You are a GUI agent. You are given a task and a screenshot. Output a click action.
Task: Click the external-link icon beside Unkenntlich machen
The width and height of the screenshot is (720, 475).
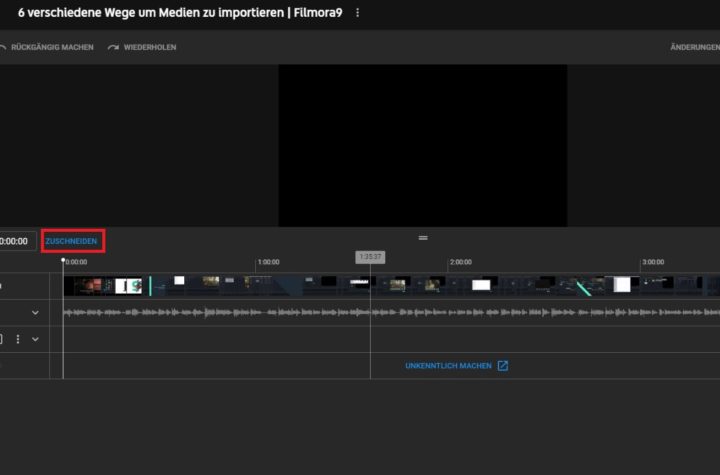coord(503,366)
